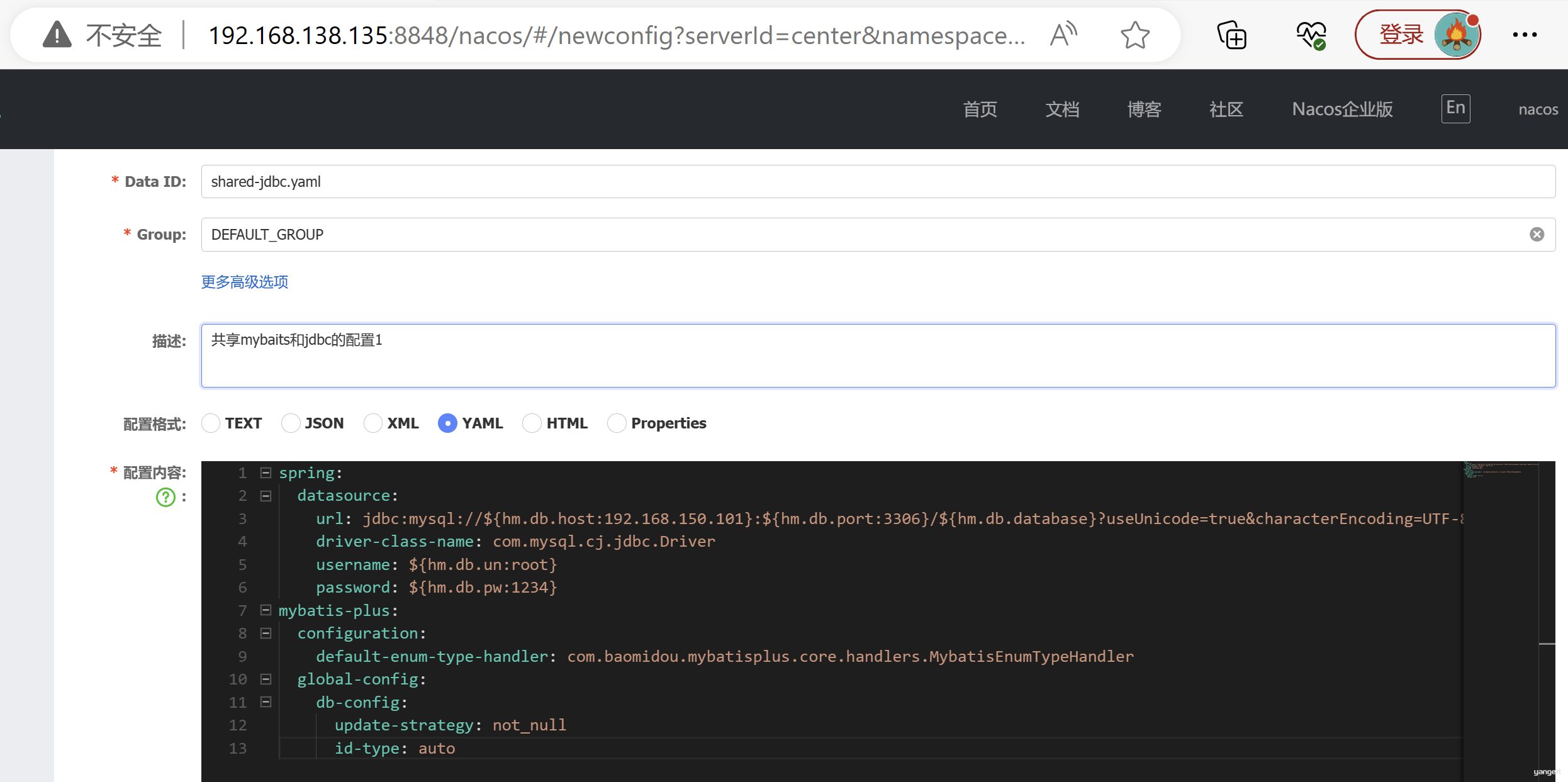The height and width of the screenshot is (782, 1568).
Task: Click the password line in editor
Action: pyautogui.click(x=436, y=588)
